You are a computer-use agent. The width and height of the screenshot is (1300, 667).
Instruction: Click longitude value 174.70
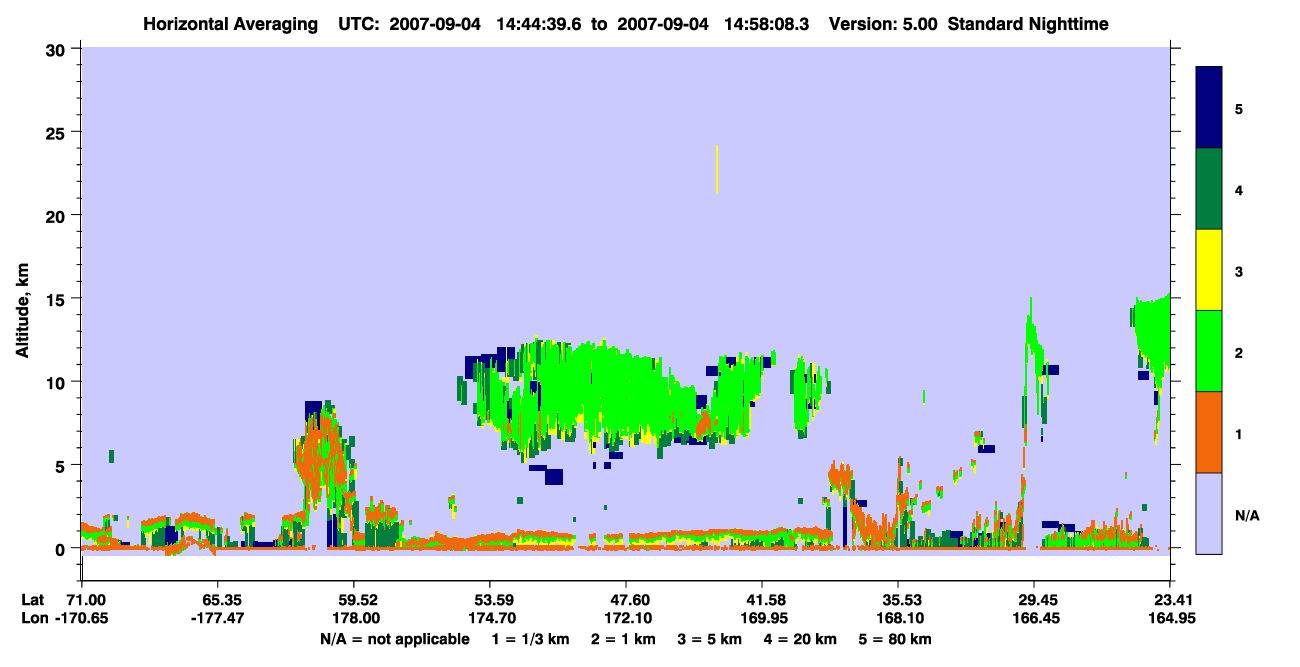[x=490, y=618]
